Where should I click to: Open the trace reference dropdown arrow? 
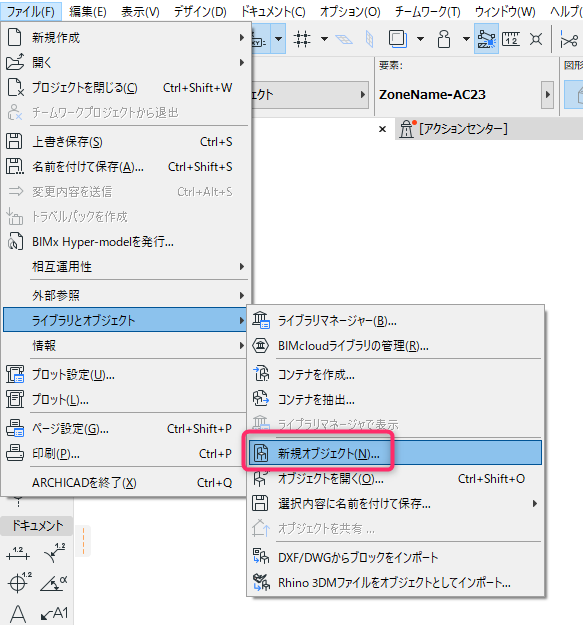pos(420,39)
